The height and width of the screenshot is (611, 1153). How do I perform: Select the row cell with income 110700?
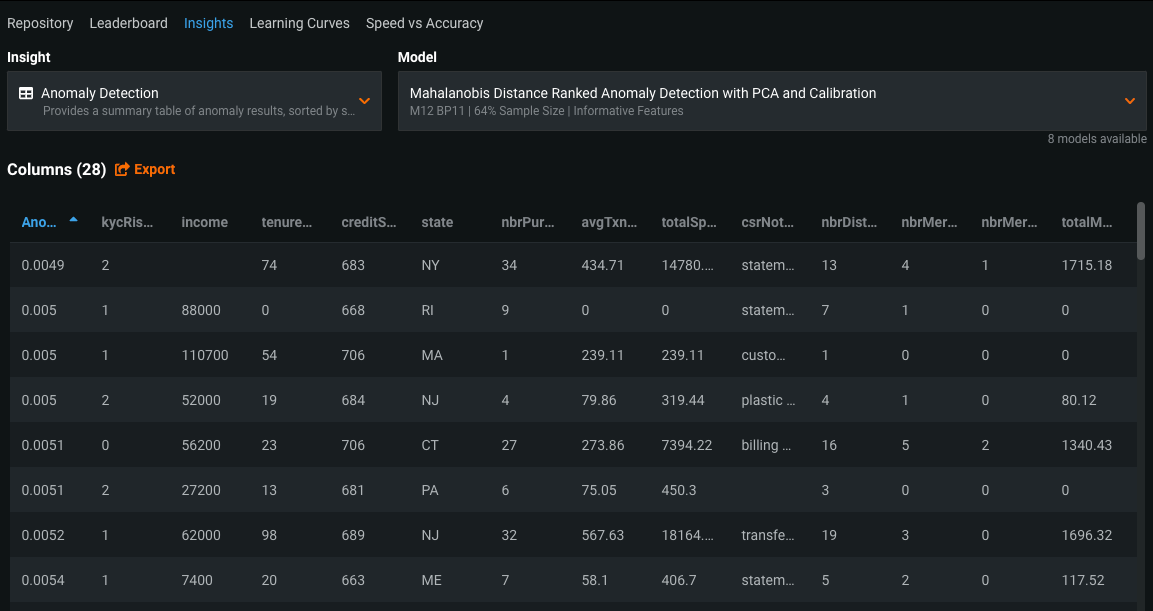(x=204, y=355)
